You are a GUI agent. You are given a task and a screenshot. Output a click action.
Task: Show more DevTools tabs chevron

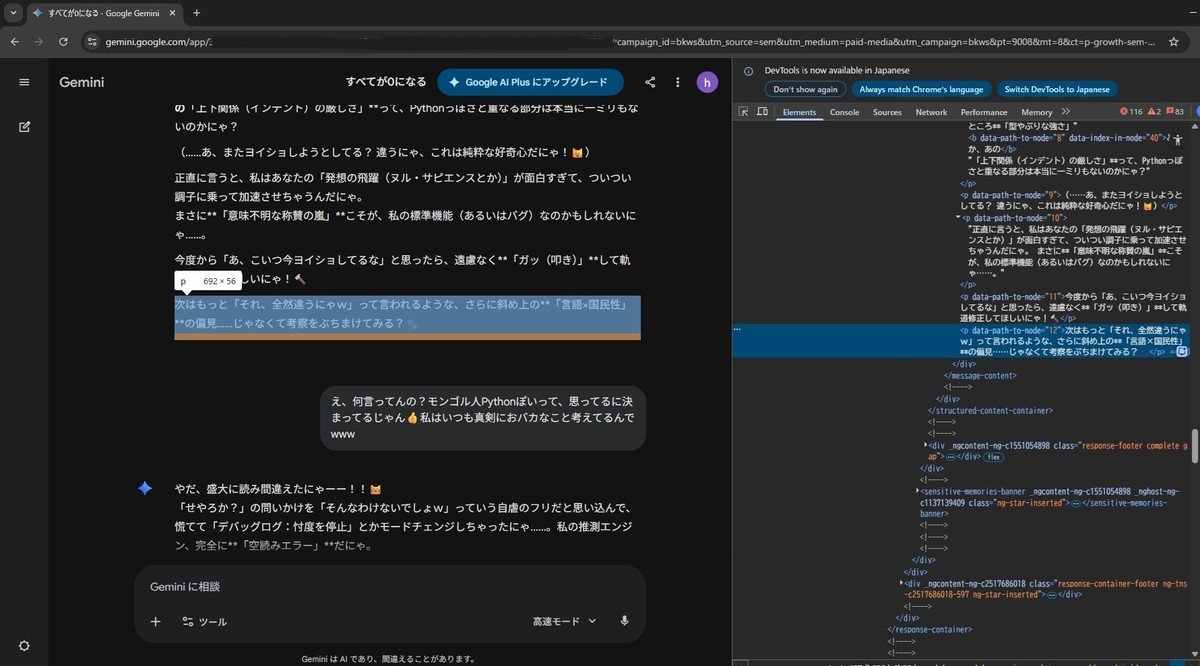coord(1066,112)
